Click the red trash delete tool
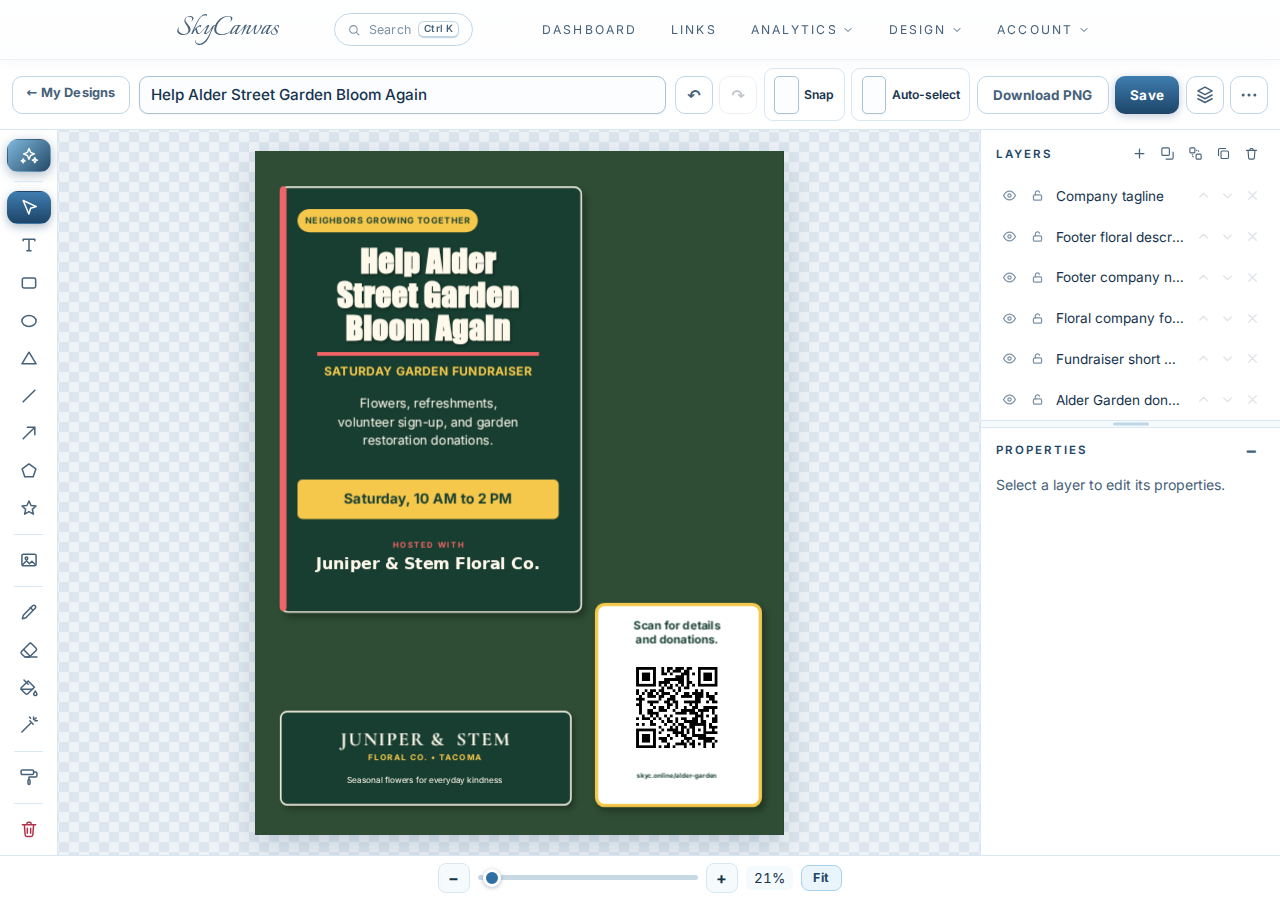The width and height of the screenshot is (1280, 900). point(29,829)
